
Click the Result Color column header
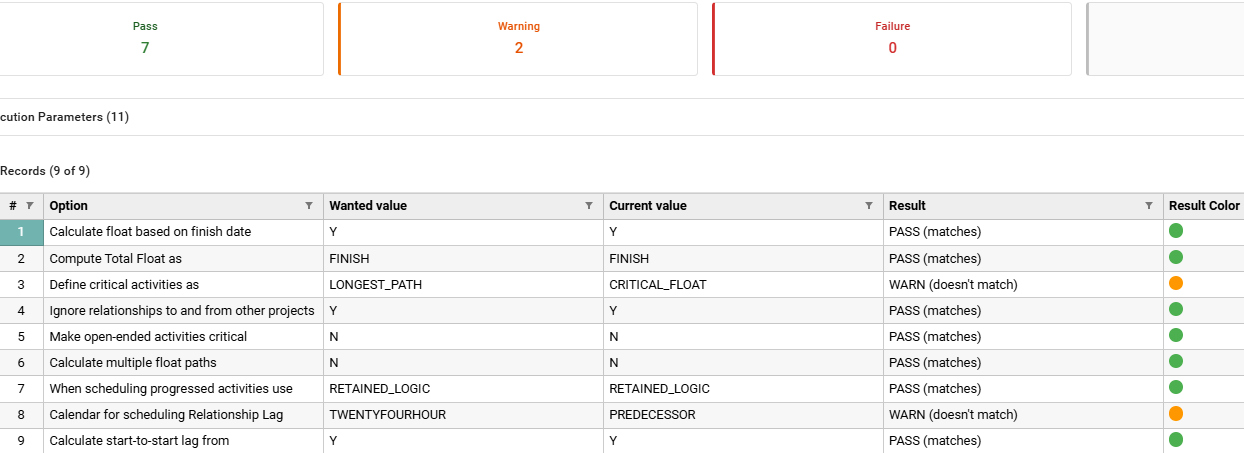pos(1203,206)
